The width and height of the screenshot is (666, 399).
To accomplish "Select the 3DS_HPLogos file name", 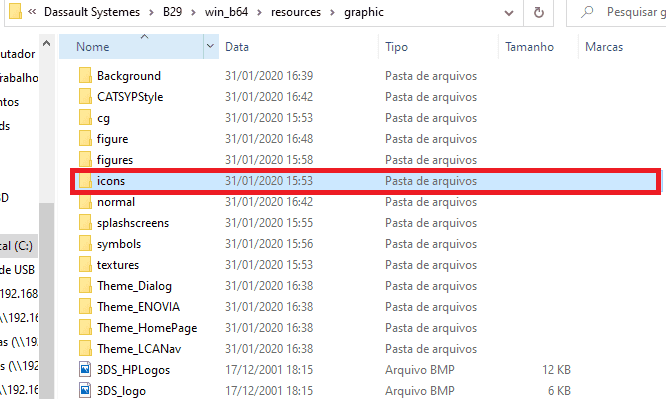I will point(133,370).
